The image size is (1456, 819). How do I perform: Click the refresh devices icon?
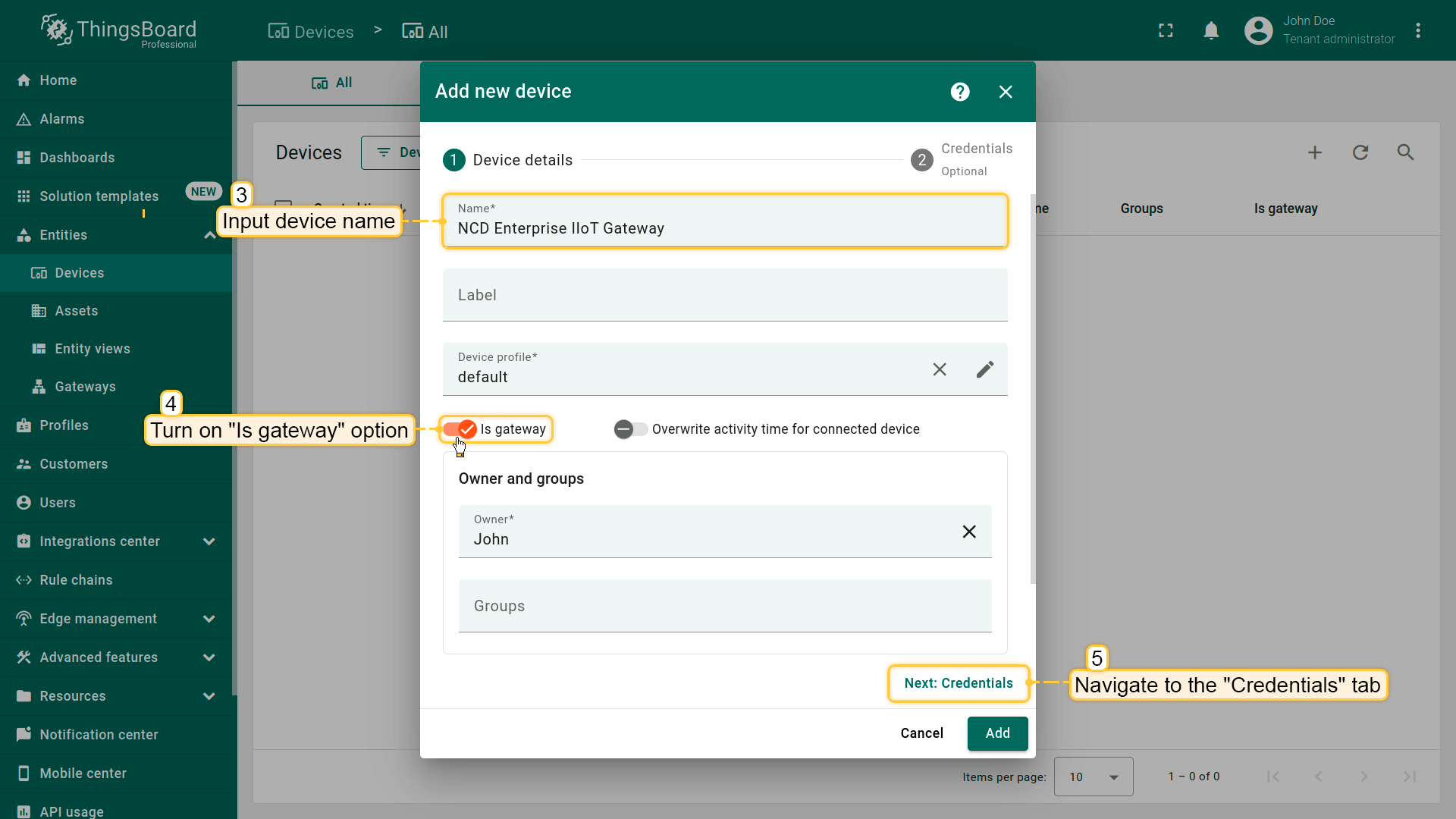pos(1360,152)
